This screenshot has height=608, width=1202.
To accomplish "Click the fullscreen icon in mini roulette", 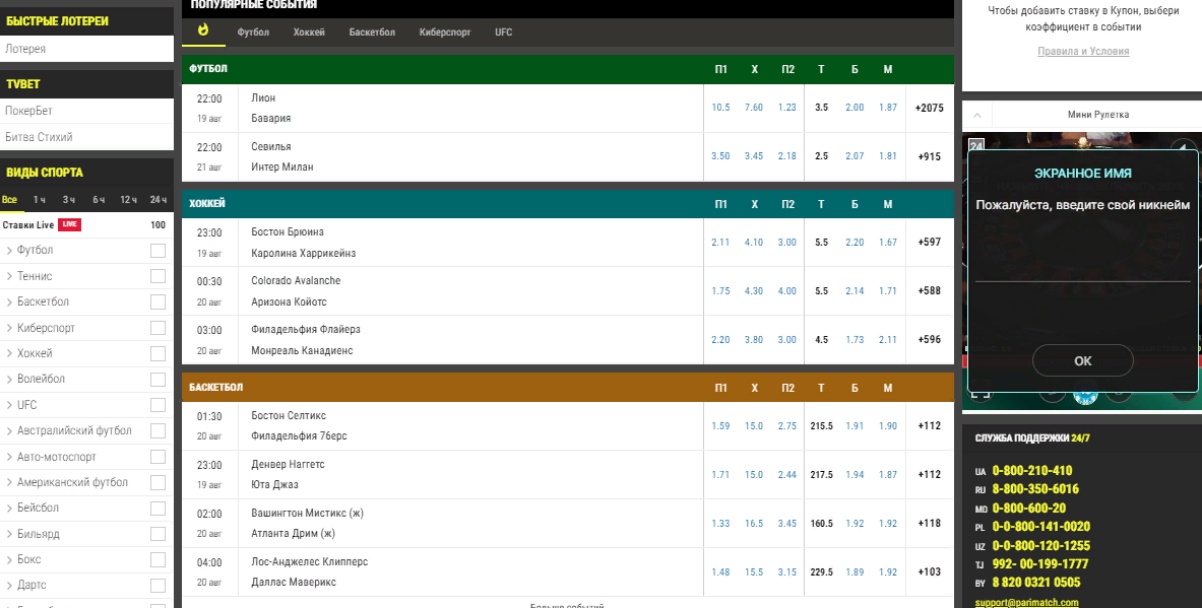I will (979, 394).
